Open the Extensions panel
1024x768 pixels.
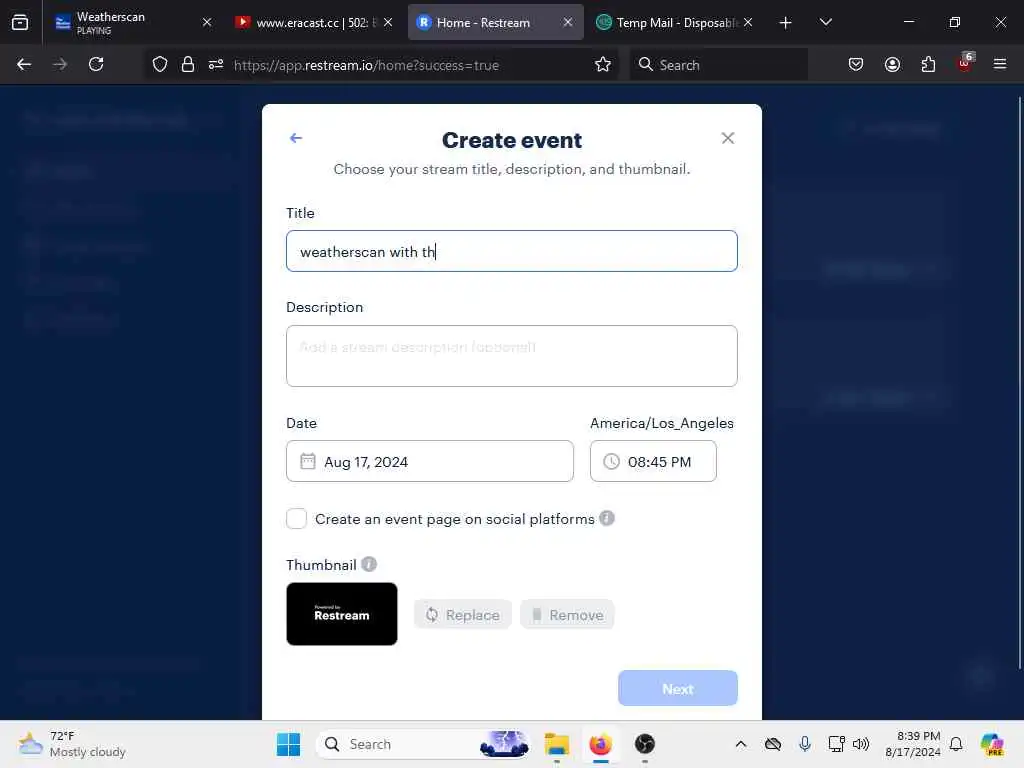(x=928, y=64)
